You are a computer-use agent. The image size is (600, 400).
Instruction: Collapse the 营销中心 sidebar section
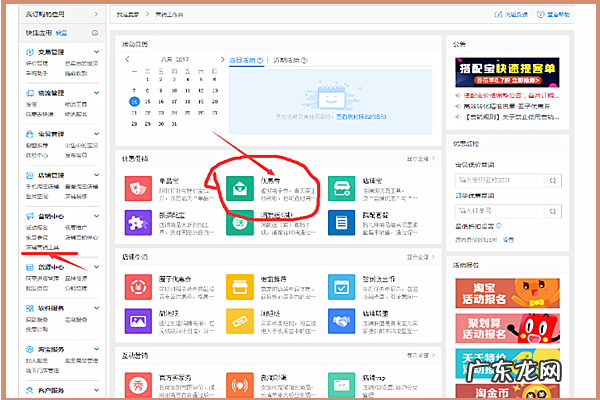(96, 216)
